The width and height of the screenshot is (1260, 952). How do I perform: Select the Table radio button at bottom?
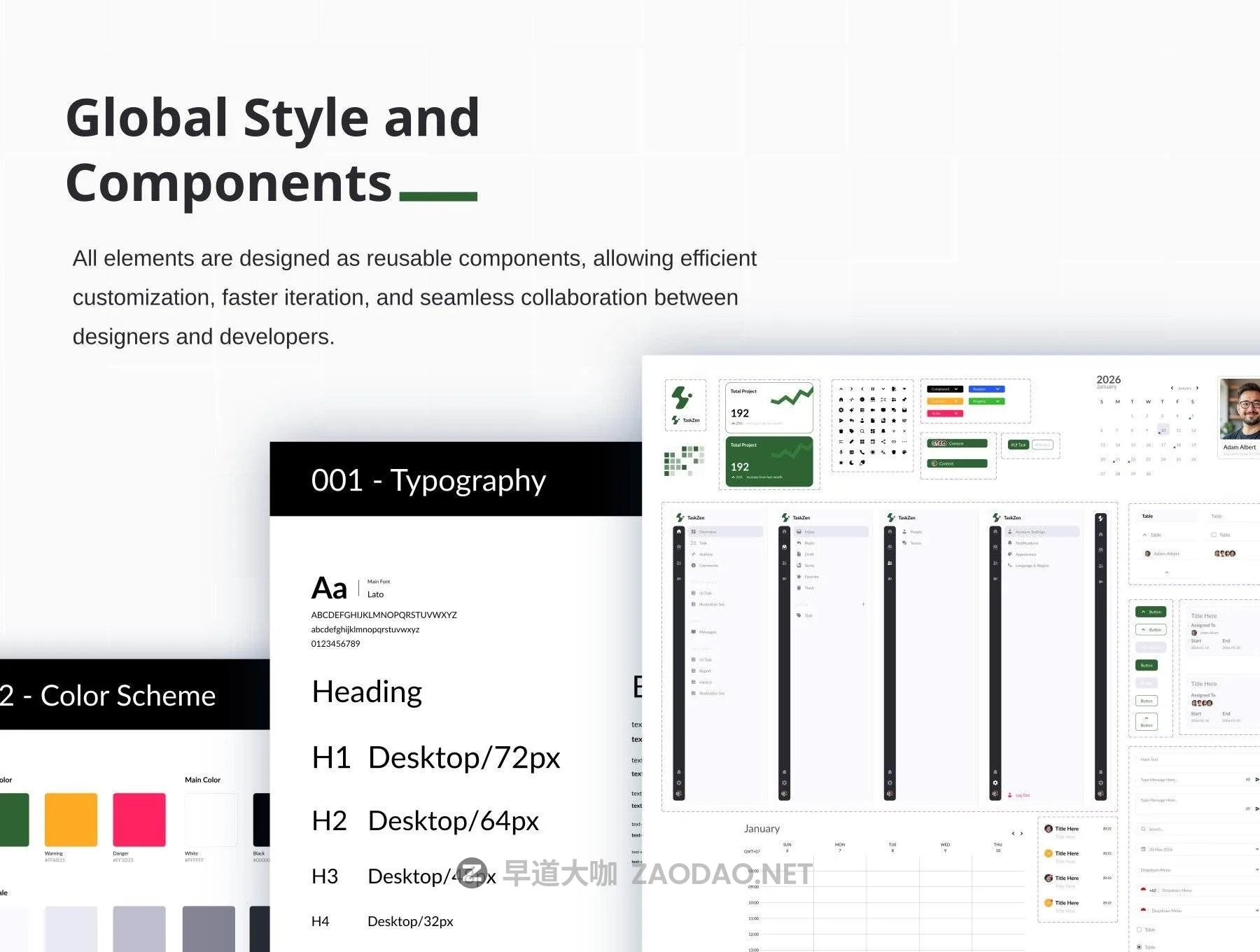(x=1139, y=947)
